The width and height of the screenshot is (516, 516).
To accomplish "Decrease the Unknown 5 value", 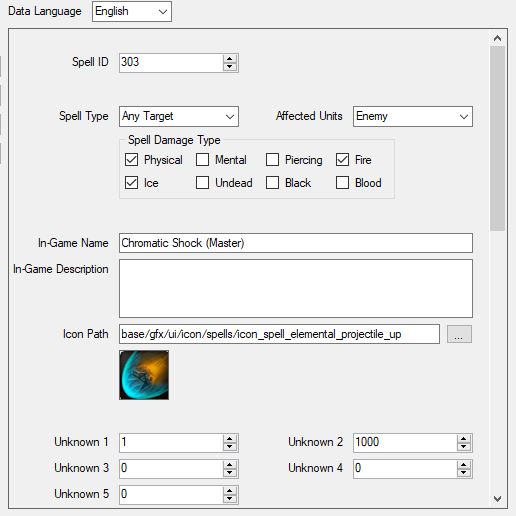I will point(229,499).
